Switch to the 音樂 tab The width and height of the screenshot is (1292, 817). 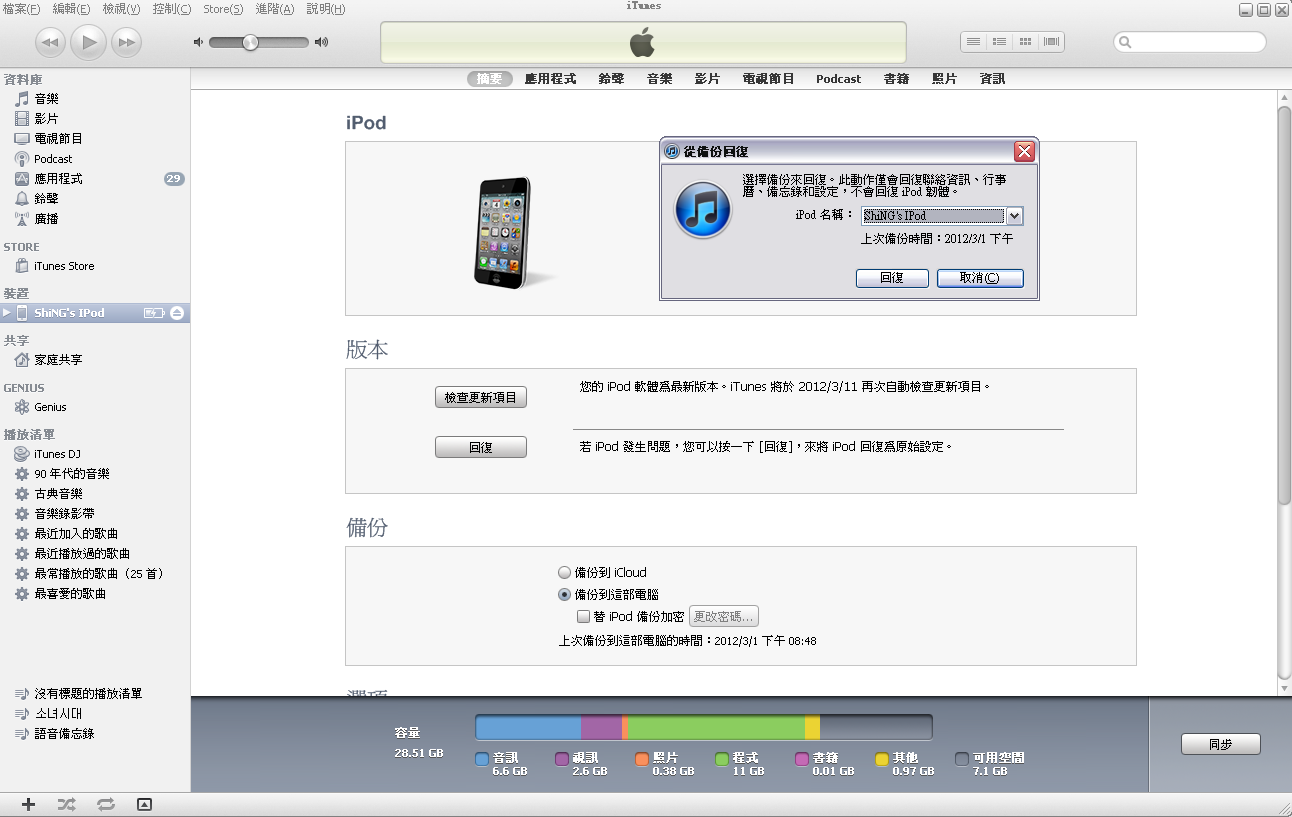pyautogui.click(x=659, y=79)
